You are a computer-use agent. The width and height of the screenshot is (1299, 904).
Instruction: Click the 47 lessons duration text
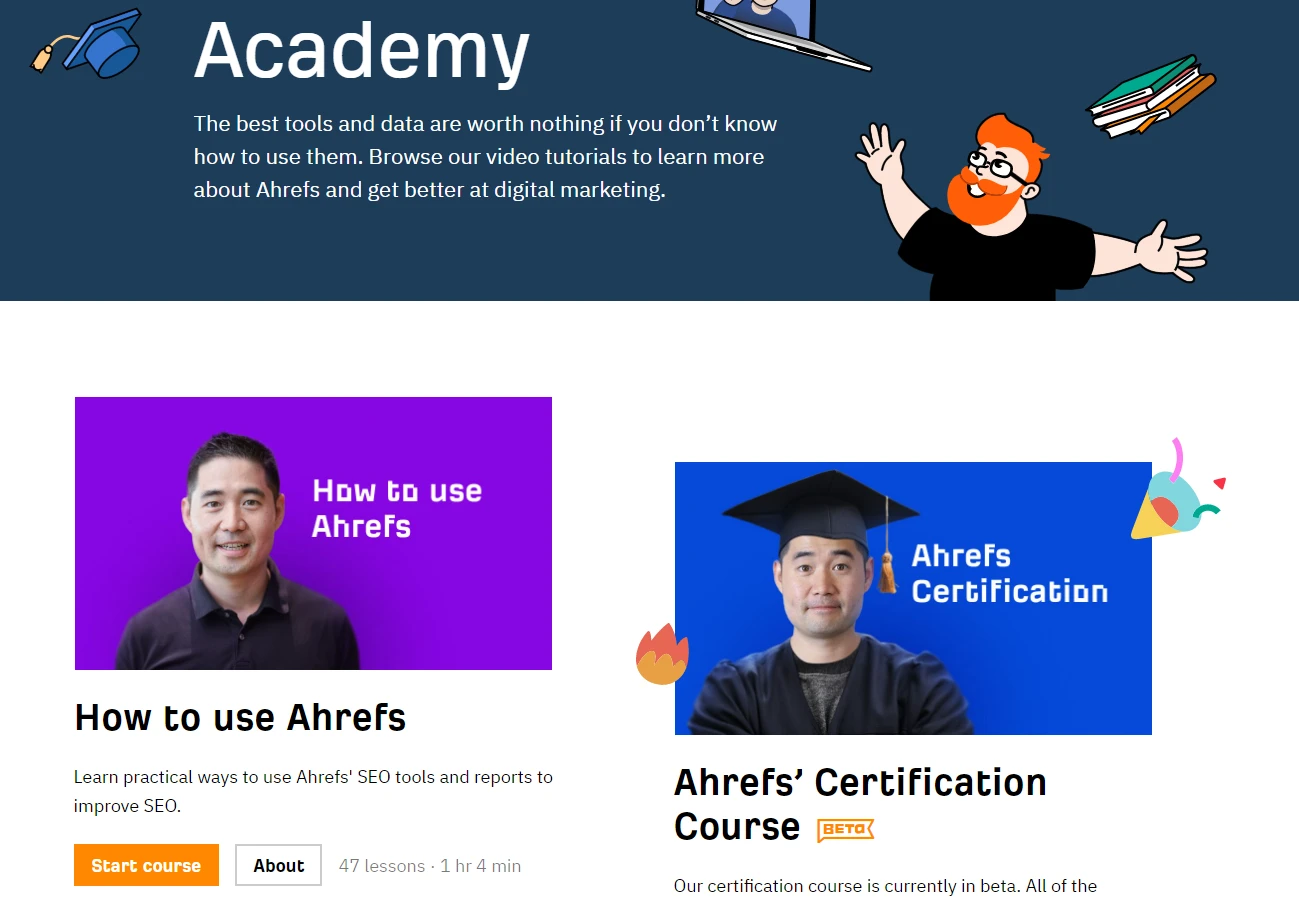pos(430,866)
